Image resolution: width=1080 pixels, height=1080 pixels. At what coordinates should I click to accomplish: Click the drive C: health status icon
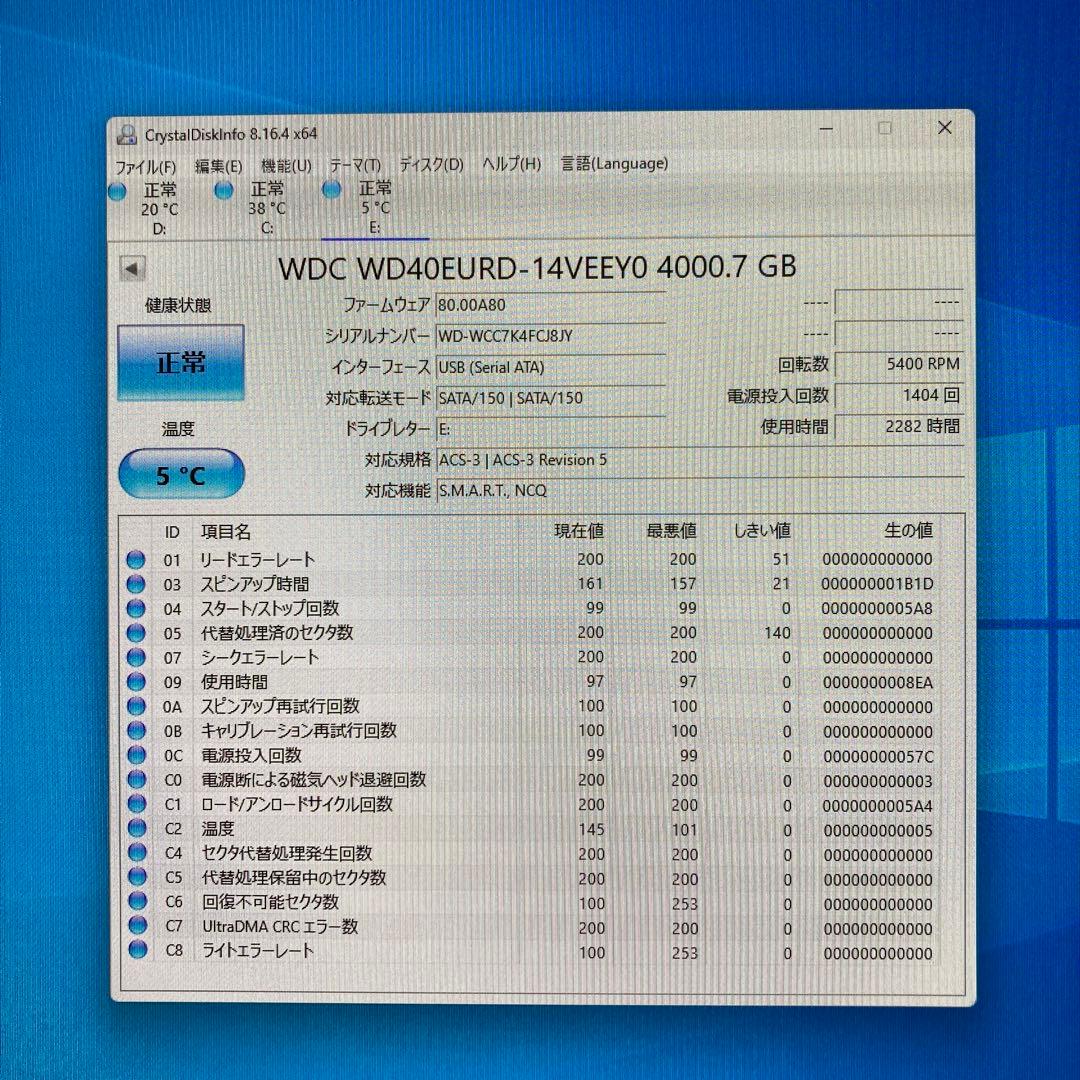pyautogui.click(x=224, y=190)
